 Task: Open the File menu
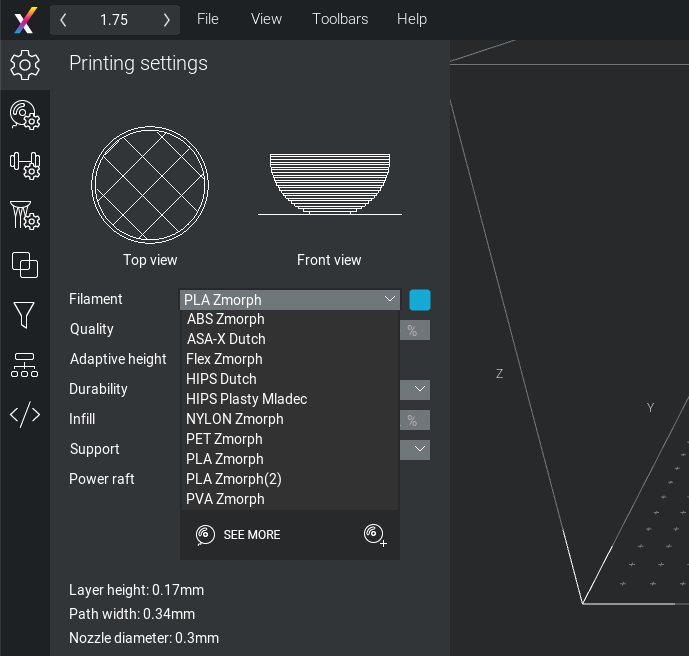[x=207, y=19]
